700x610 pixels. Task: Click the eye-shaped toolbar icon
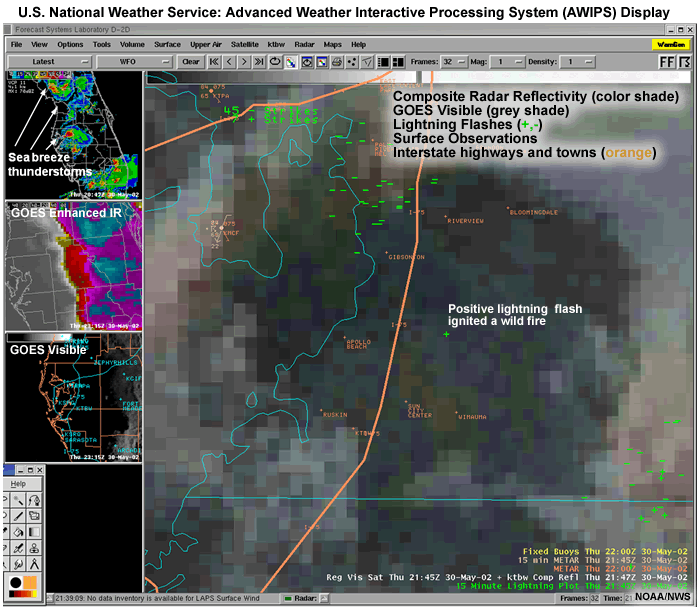pos(307,62)
